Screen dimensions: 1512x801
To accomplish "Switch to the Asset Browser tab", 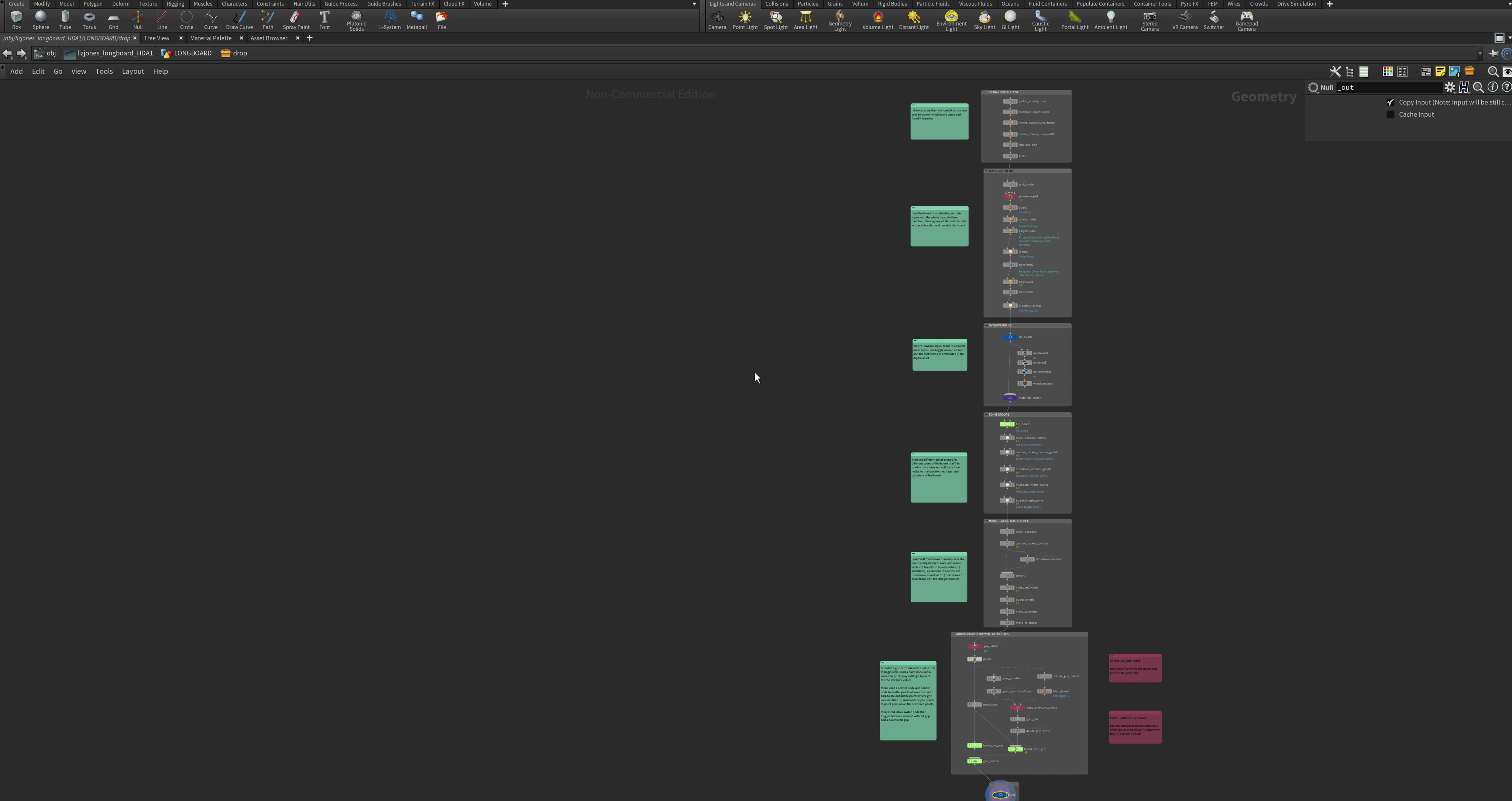I will (x=269, y=38).
